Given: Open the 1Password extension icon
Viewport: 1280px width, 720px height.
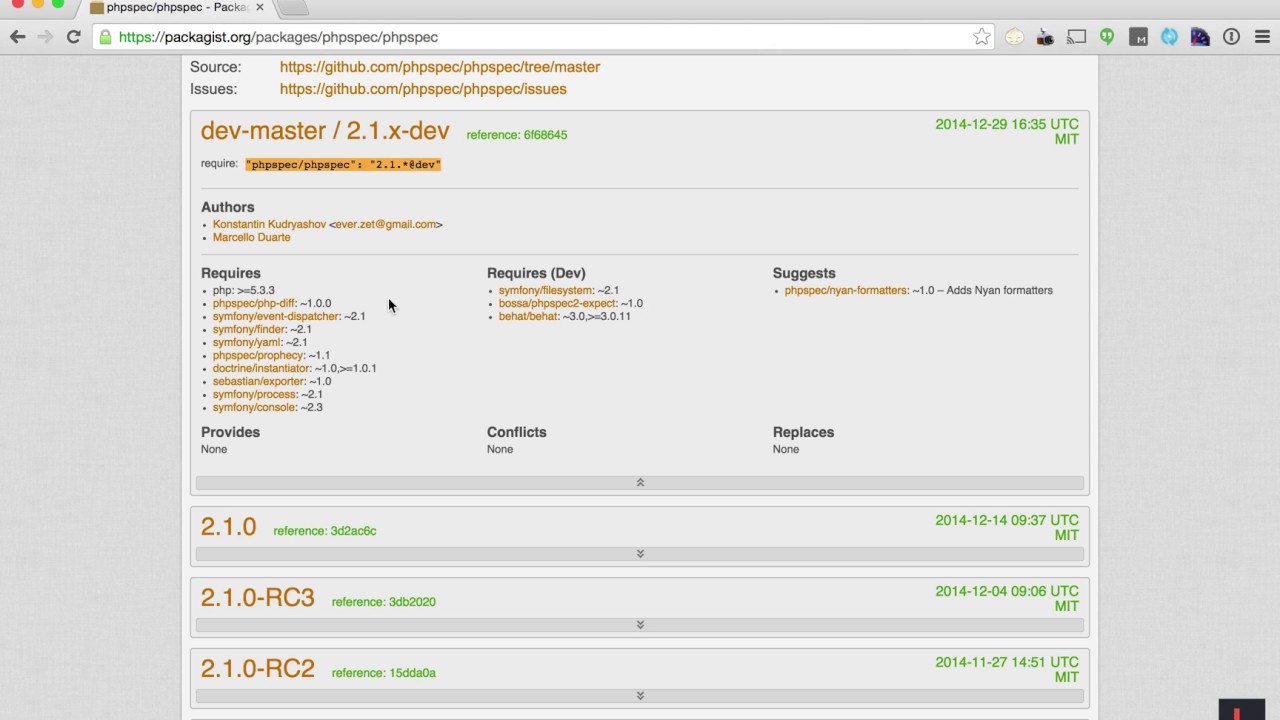Looking at the screenshot, I should (x=1231, y=37).
